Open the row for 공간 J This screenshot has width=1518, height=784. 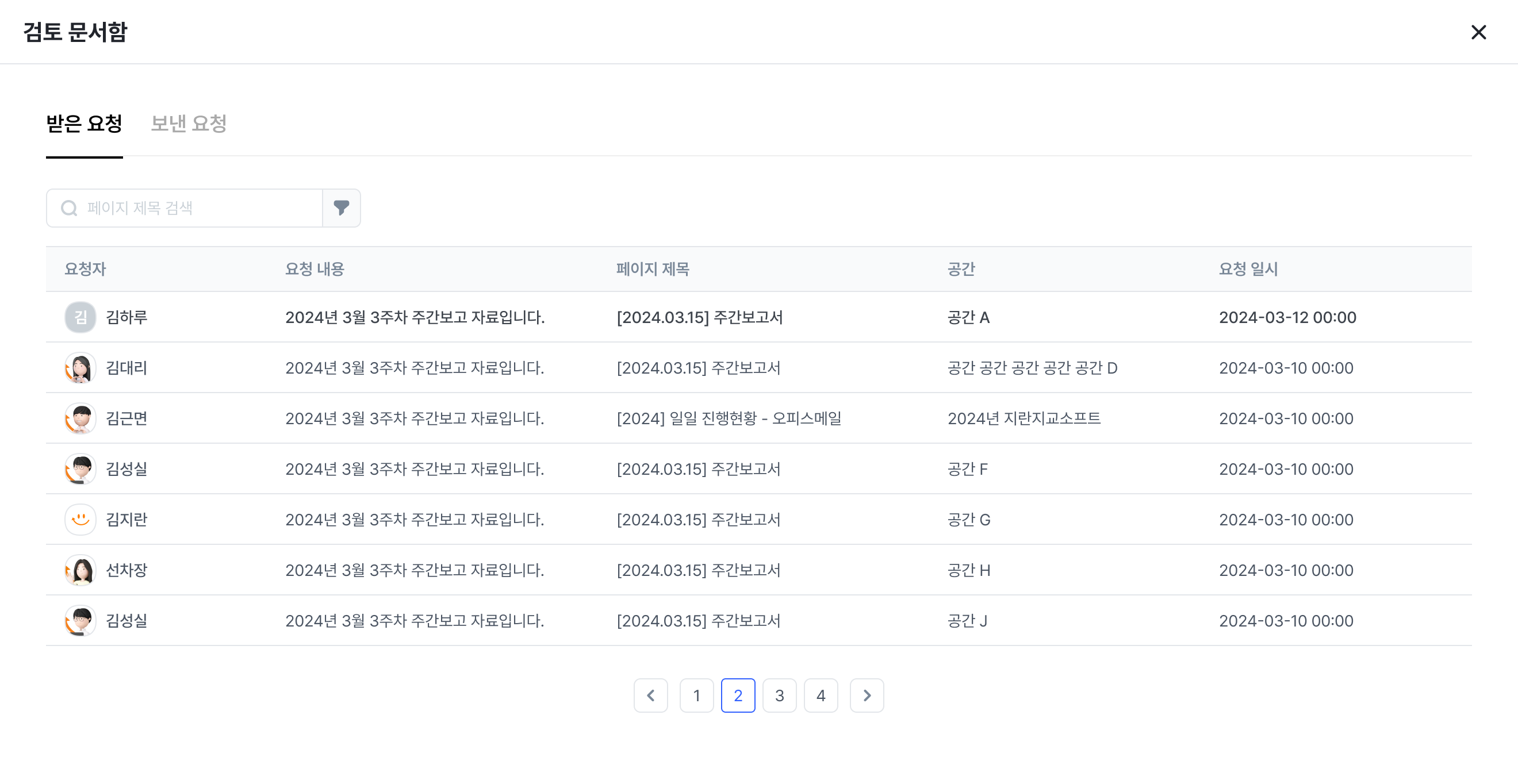pyautogui.click(x=967, y=621)
